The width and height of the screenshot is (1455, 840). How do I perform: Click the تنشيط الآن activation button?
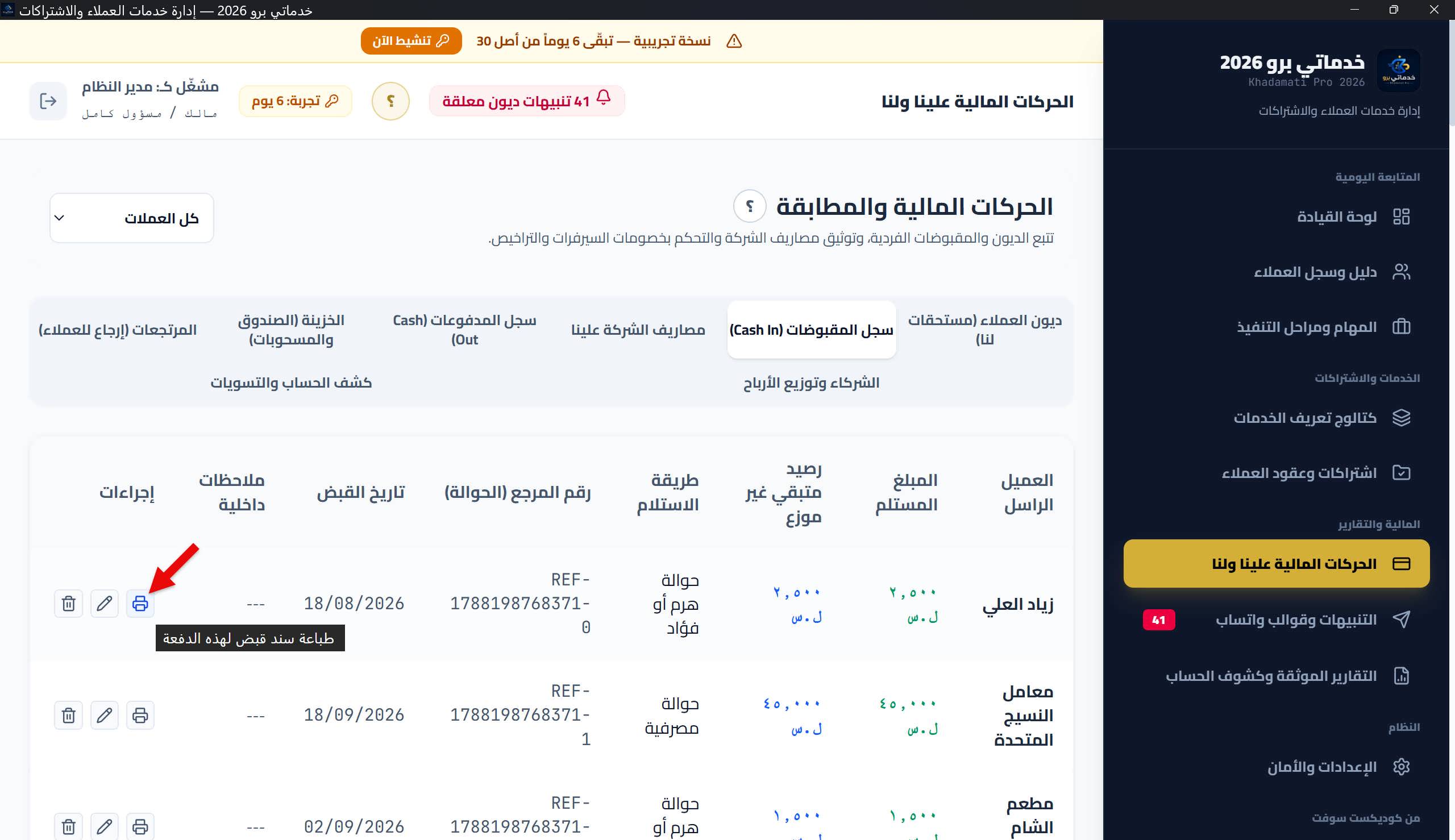[x=411, y=41]
